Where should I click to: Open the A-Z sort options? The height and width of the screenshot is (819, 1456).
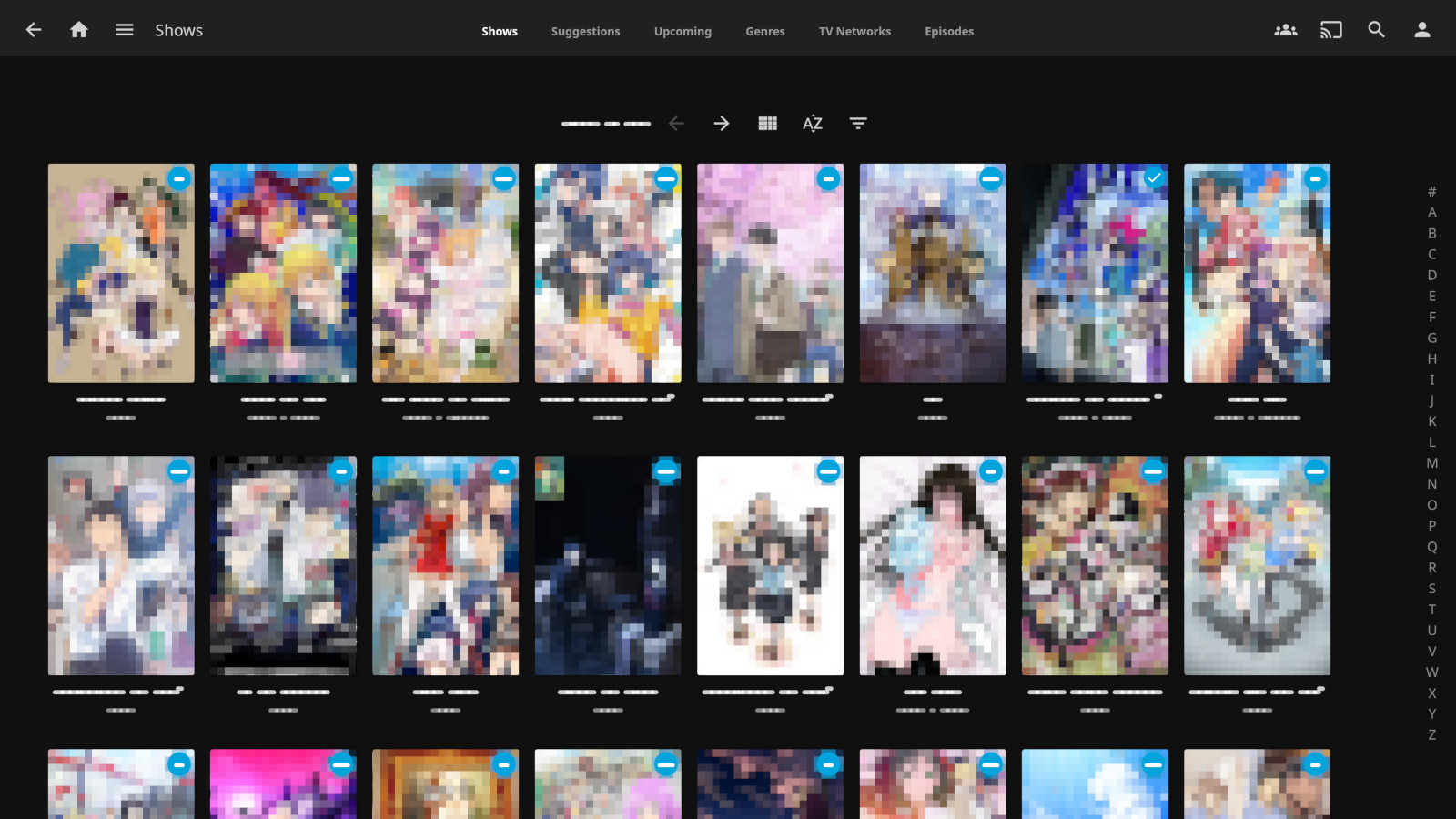[813, 124]
